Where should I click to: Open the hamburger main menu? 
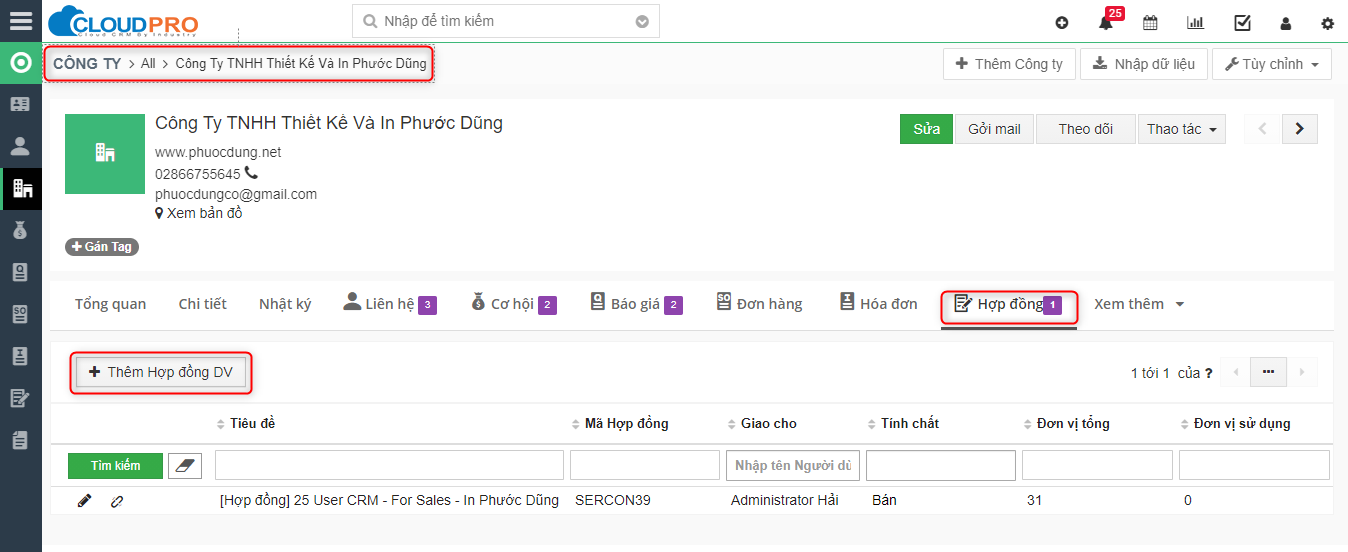pos(20,21)
